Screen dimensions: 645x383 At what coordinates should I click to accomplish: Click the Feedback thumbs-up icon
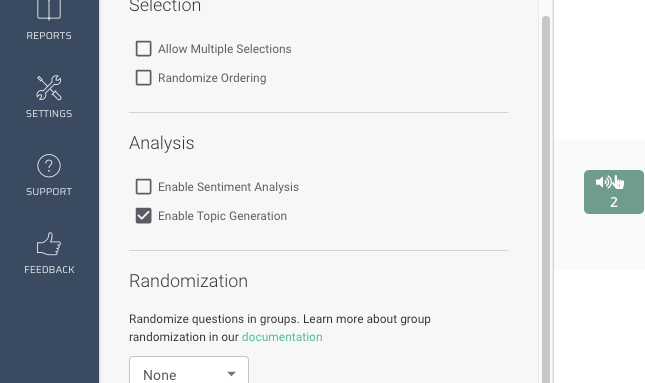(49, 244)
